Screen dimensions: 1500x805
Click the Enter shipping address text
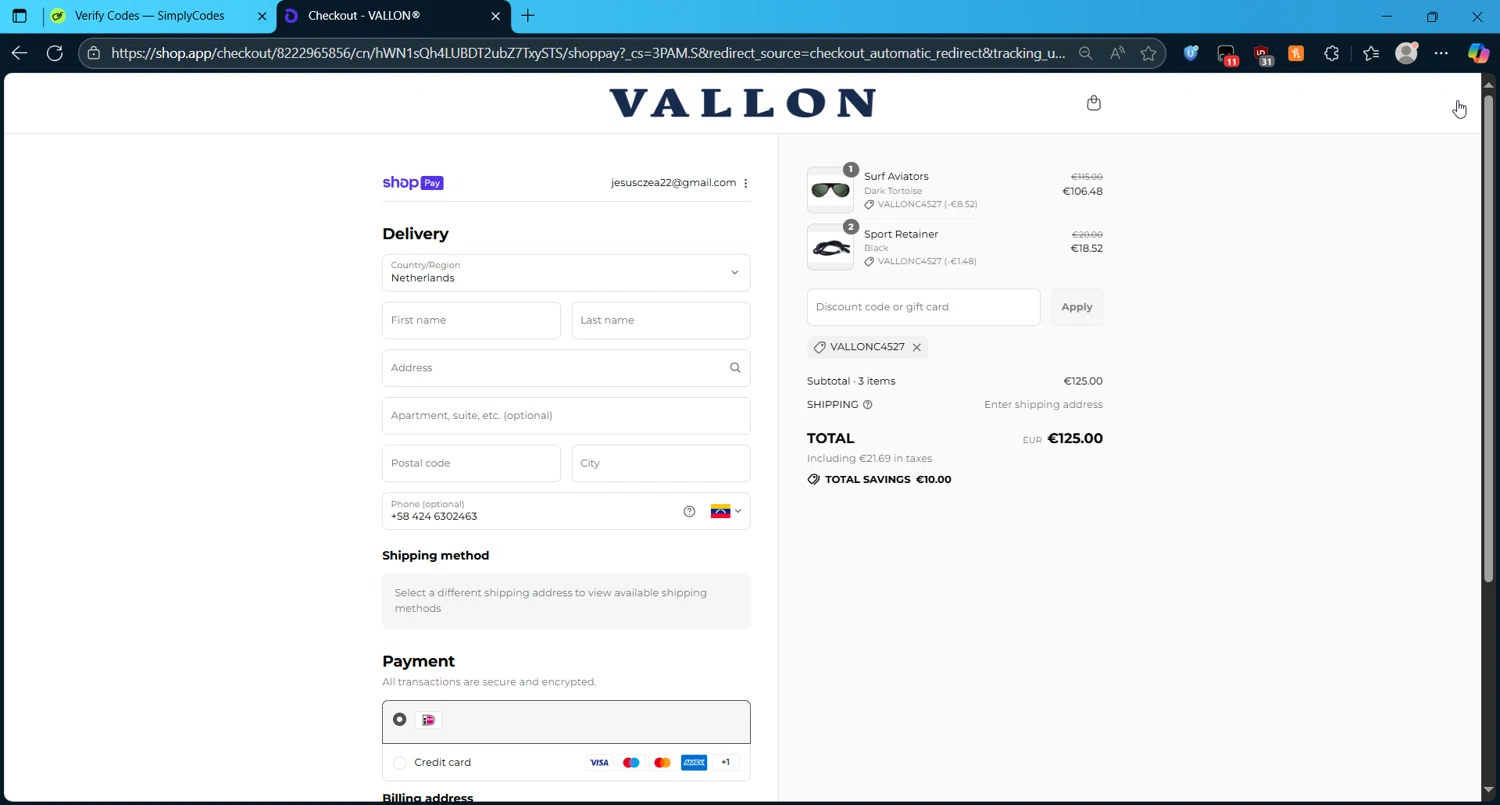1043,405
